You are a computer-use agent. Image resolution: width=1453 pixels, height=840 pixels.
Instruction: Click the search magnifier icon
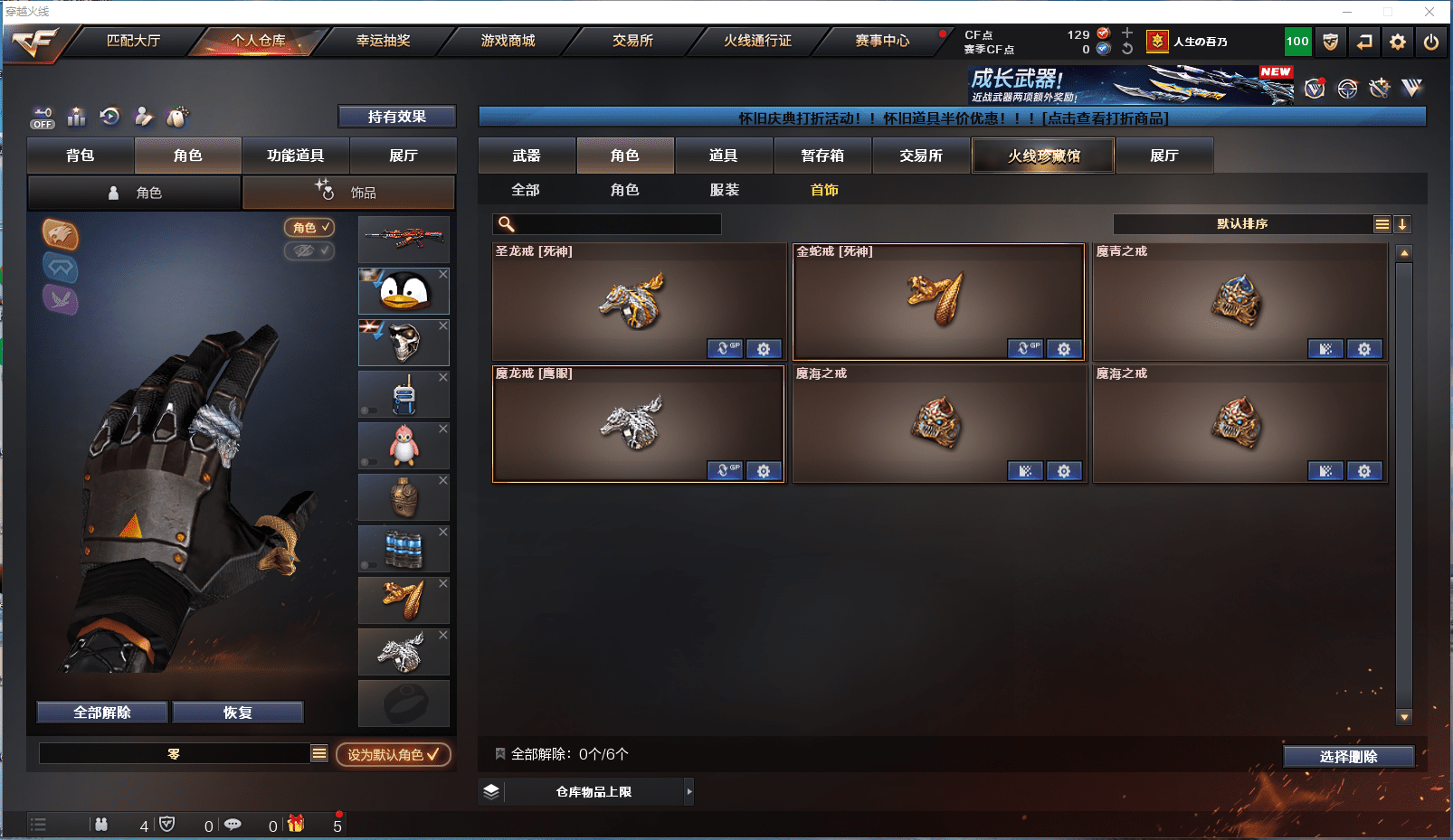507,224
